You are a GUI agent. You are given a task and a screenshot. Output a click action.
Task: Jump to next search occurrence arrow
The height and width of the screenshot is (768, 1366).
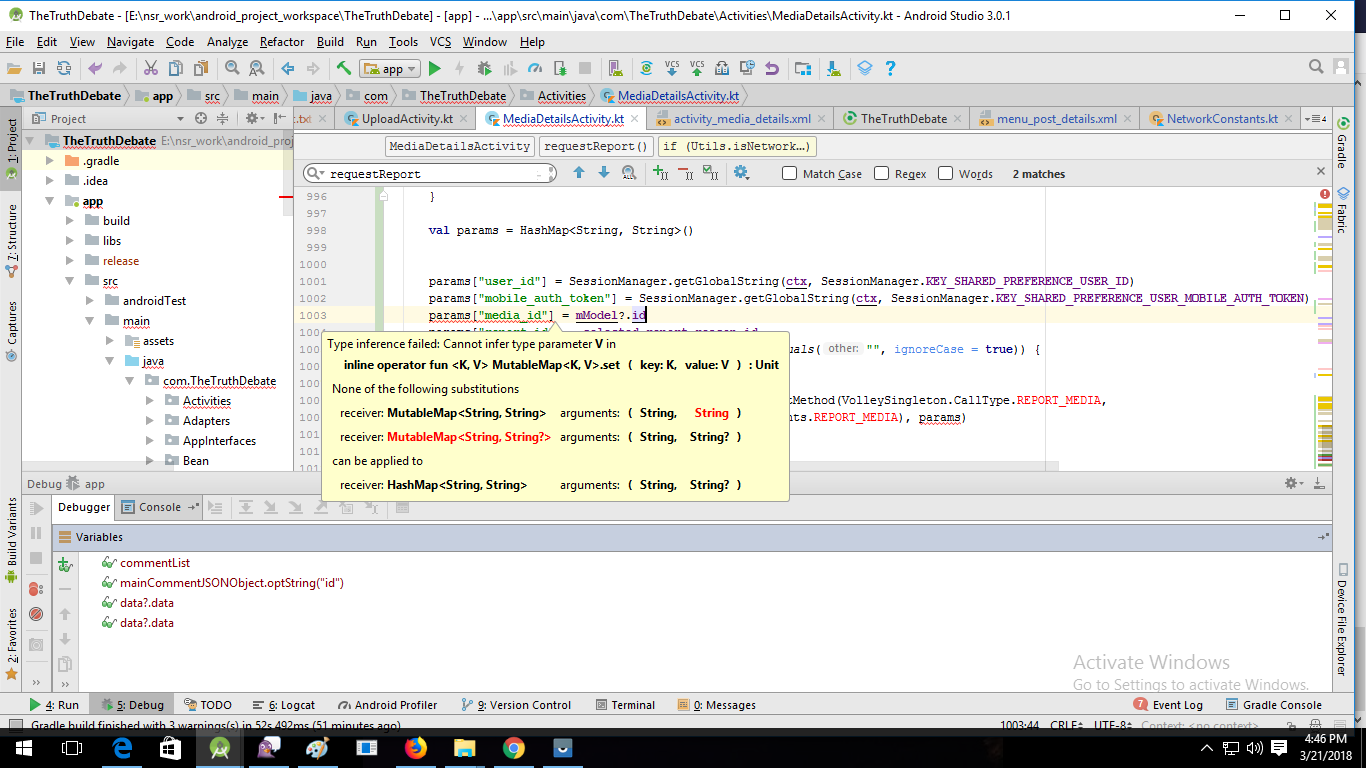click(603, 173)
